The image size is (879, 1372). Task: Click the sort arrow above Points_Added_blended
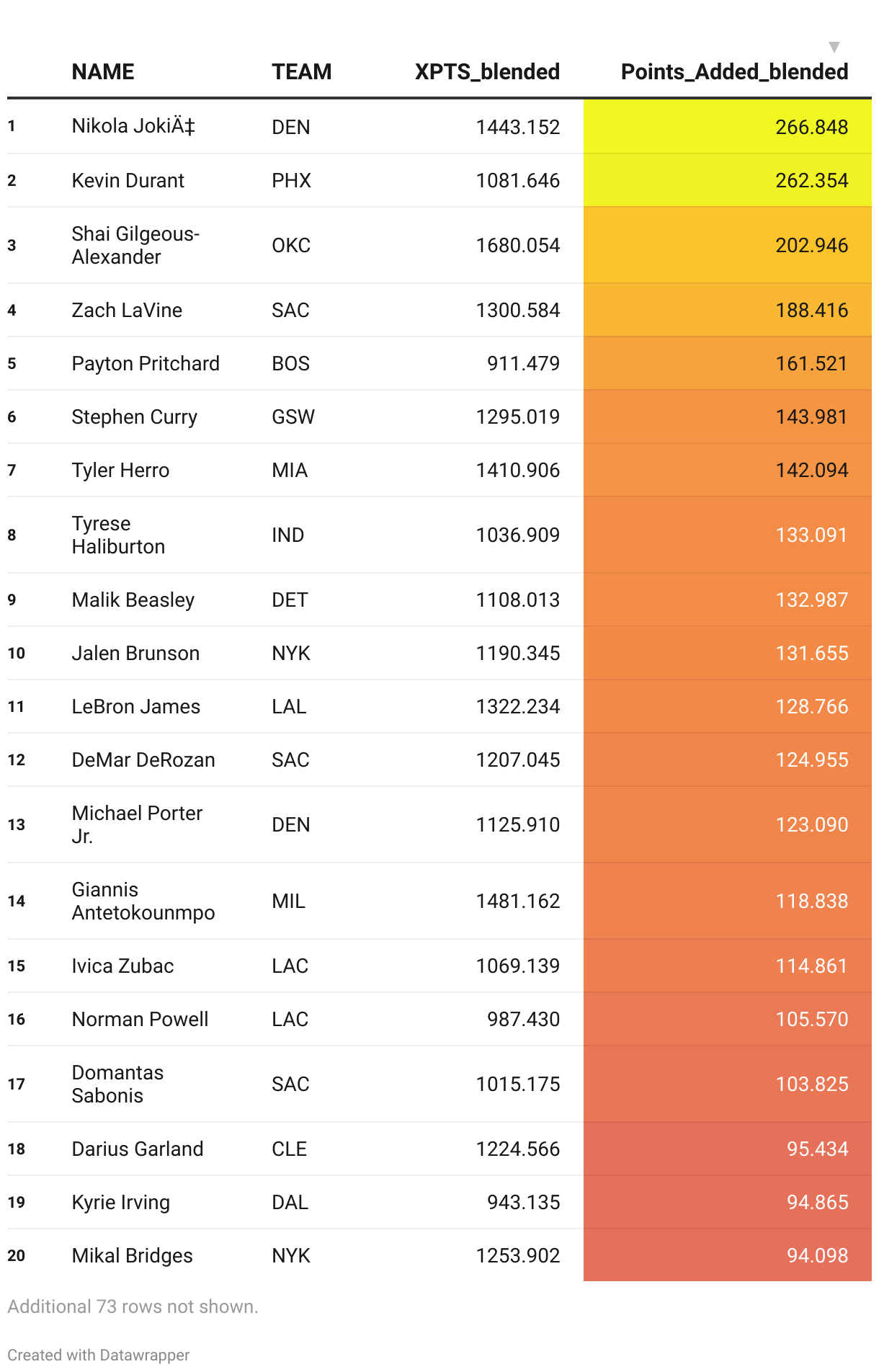(x=834, y=48)
